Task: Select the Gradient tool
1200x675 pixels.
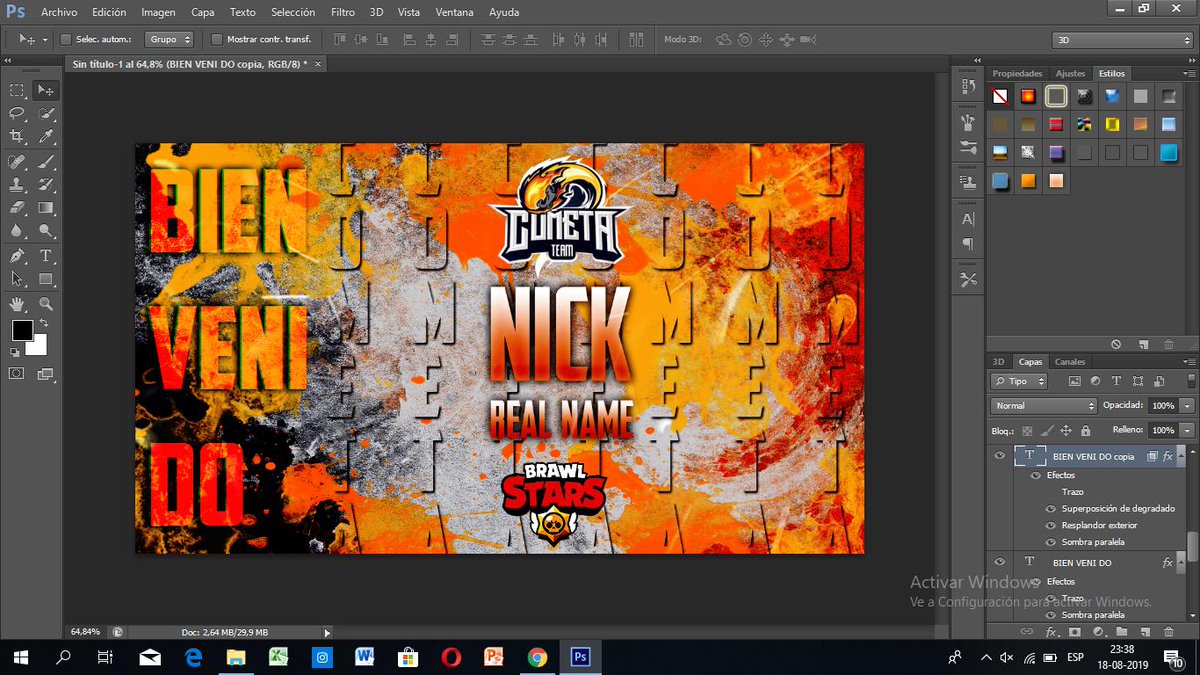Action: click(46, 208)
